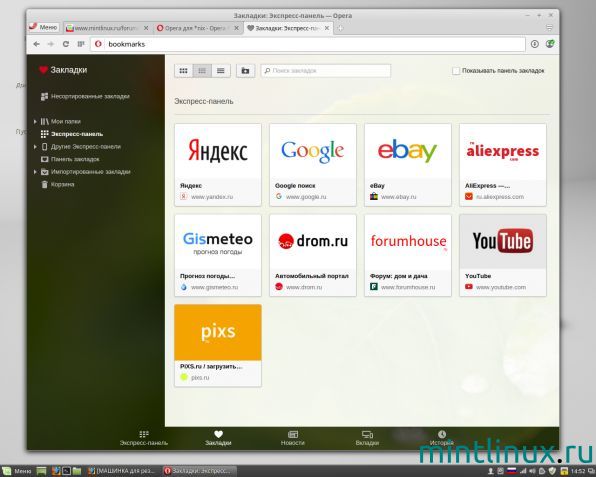
Task: Expand the Мои папки tree node
Action: click(35, 121)
